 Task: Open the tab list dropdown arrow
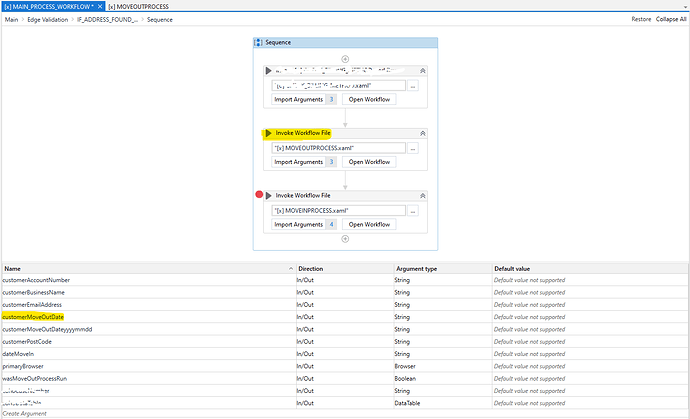point(686,7)
